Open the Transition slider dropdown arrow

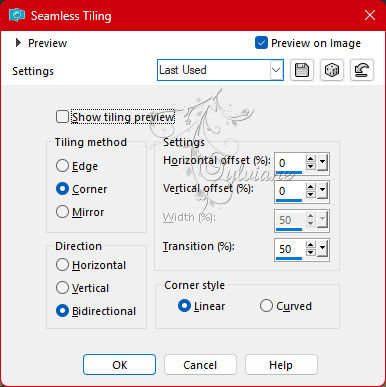pyautogui.click(x=322, y=248)
